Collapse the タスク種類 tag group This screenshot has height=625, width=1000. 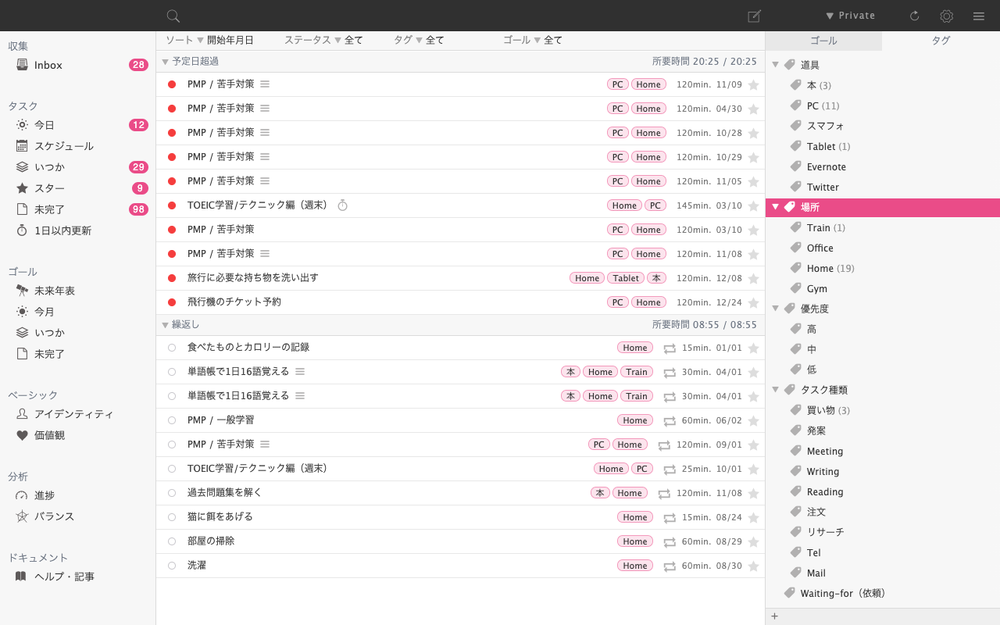[776, 389]
